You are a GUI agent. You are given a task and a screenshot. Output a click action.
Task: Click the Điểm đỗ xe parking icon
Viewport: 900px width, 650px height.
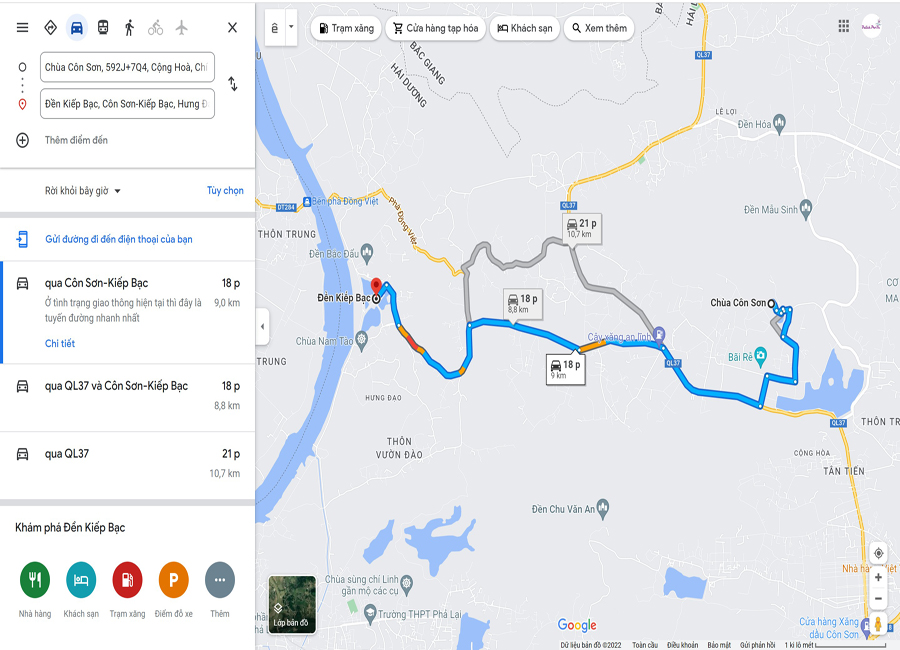[173, 580]
